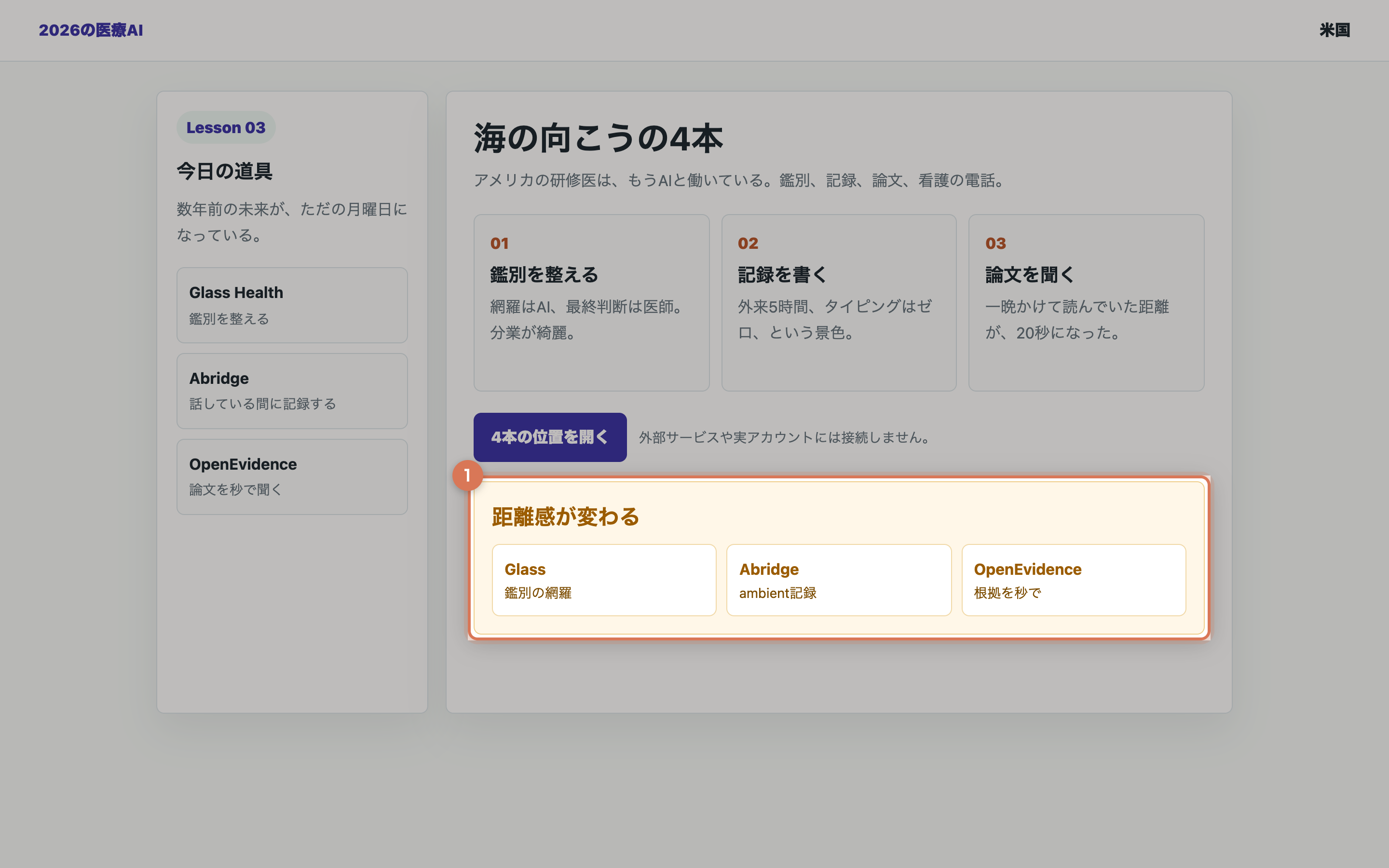Select the 03 論文を聞く card

pyautogui.click(x=1086, y=303)
